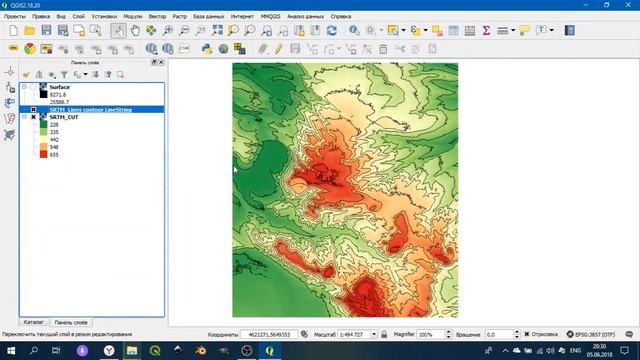Select the Identify Features info tool
Image resolution: width=640 pixels, height=360 pixels.
click(x=354, y=31)
